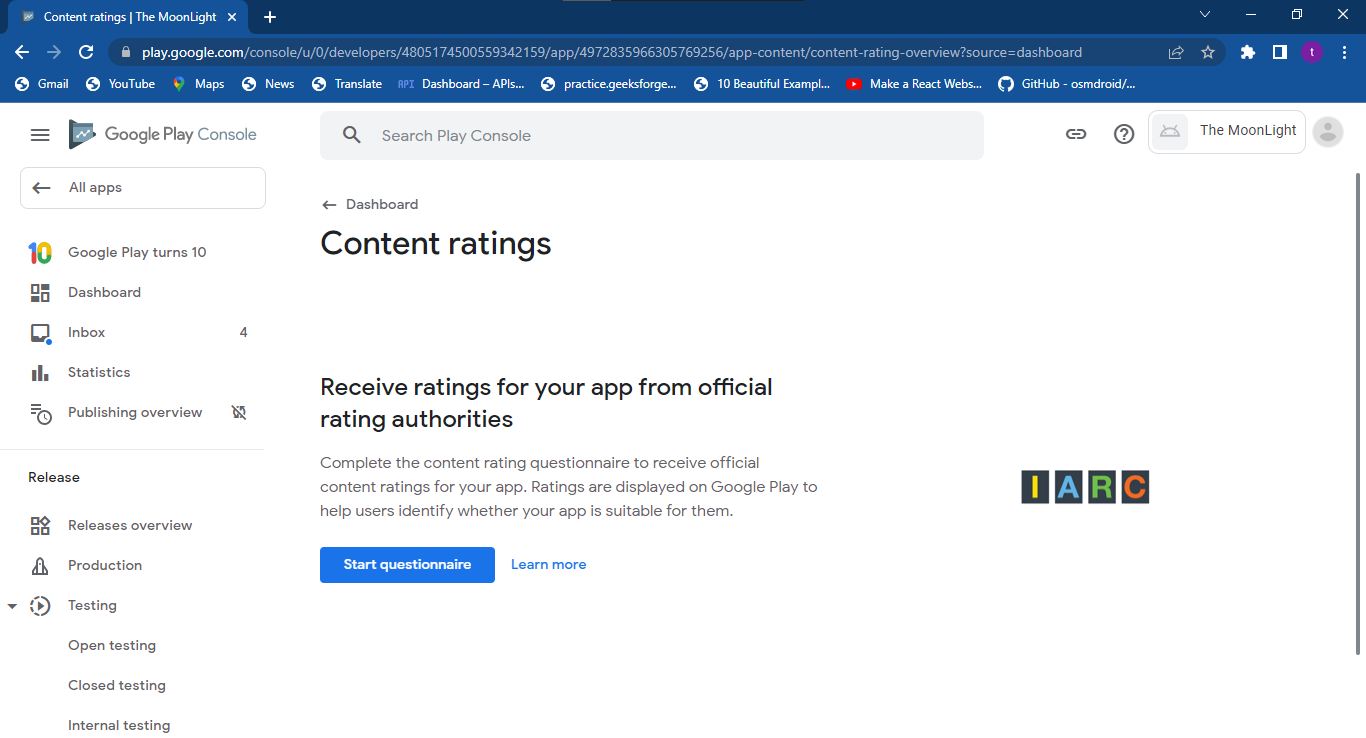This screenshot has height=738, width=1366.
Task: Open Chrome profile avatar t
Action: [x=1312, y=52]
